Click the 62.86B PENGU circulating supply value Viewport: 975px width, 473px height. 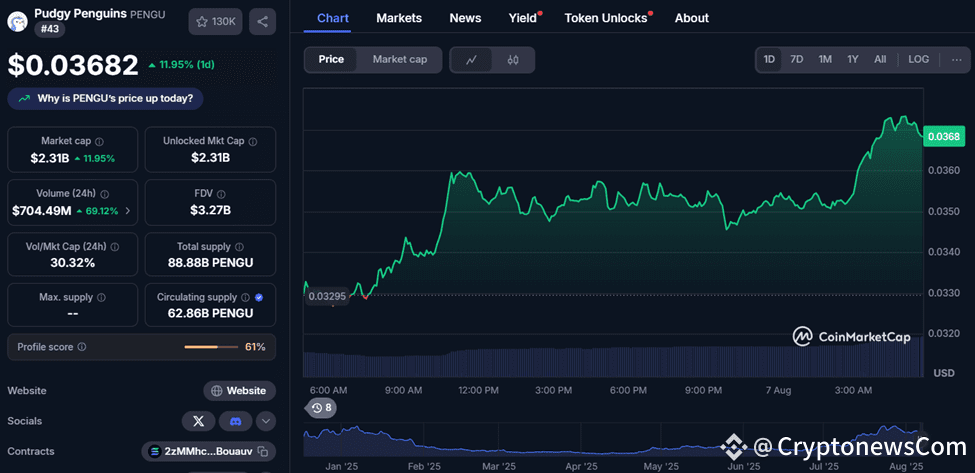[211, 313]
